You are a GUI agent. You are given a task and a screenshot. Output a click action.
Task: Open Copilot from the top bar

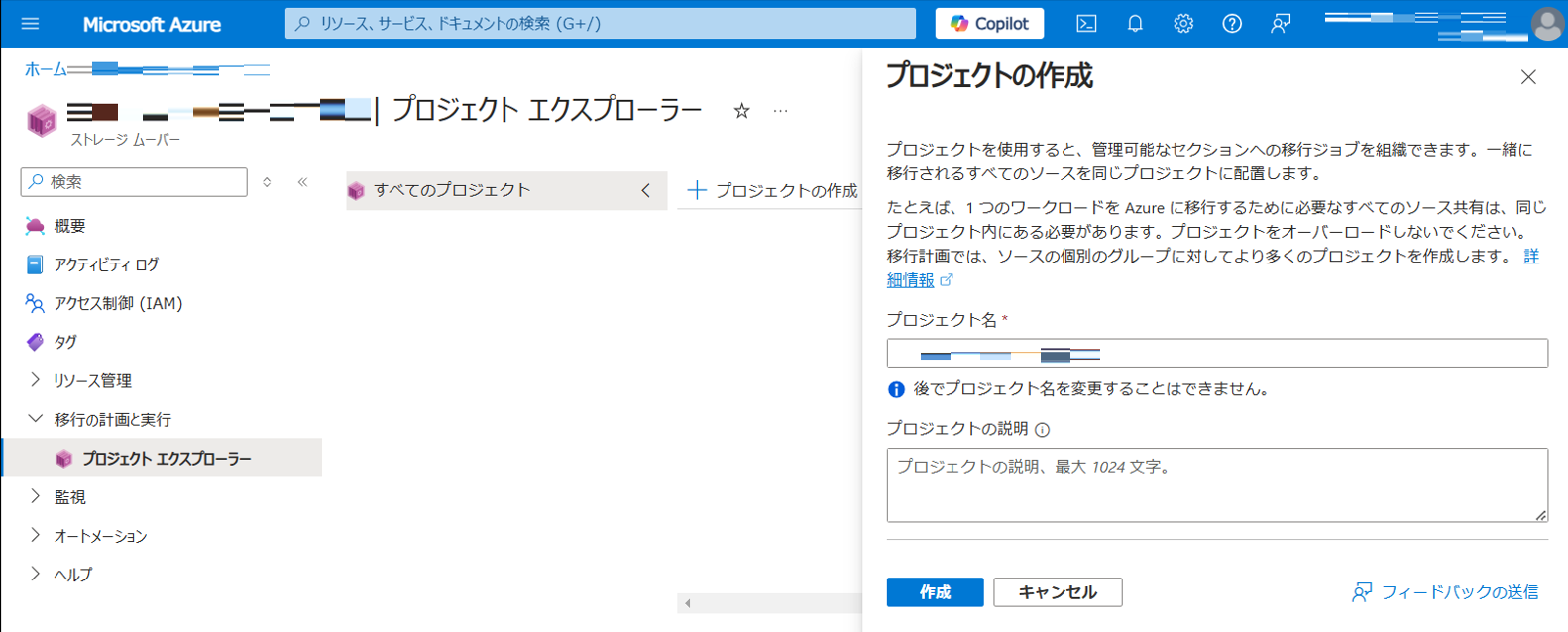pos(989,23)
